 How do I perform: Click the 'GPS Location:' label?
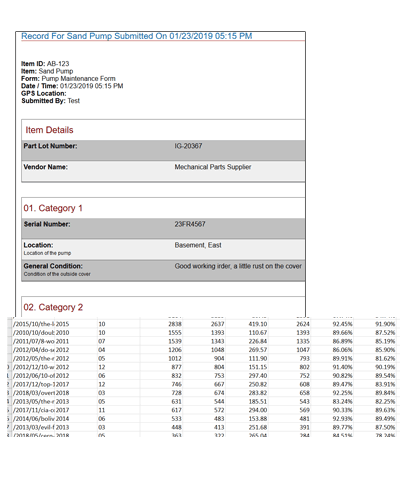pyautogui.click(x=44, y=93)
